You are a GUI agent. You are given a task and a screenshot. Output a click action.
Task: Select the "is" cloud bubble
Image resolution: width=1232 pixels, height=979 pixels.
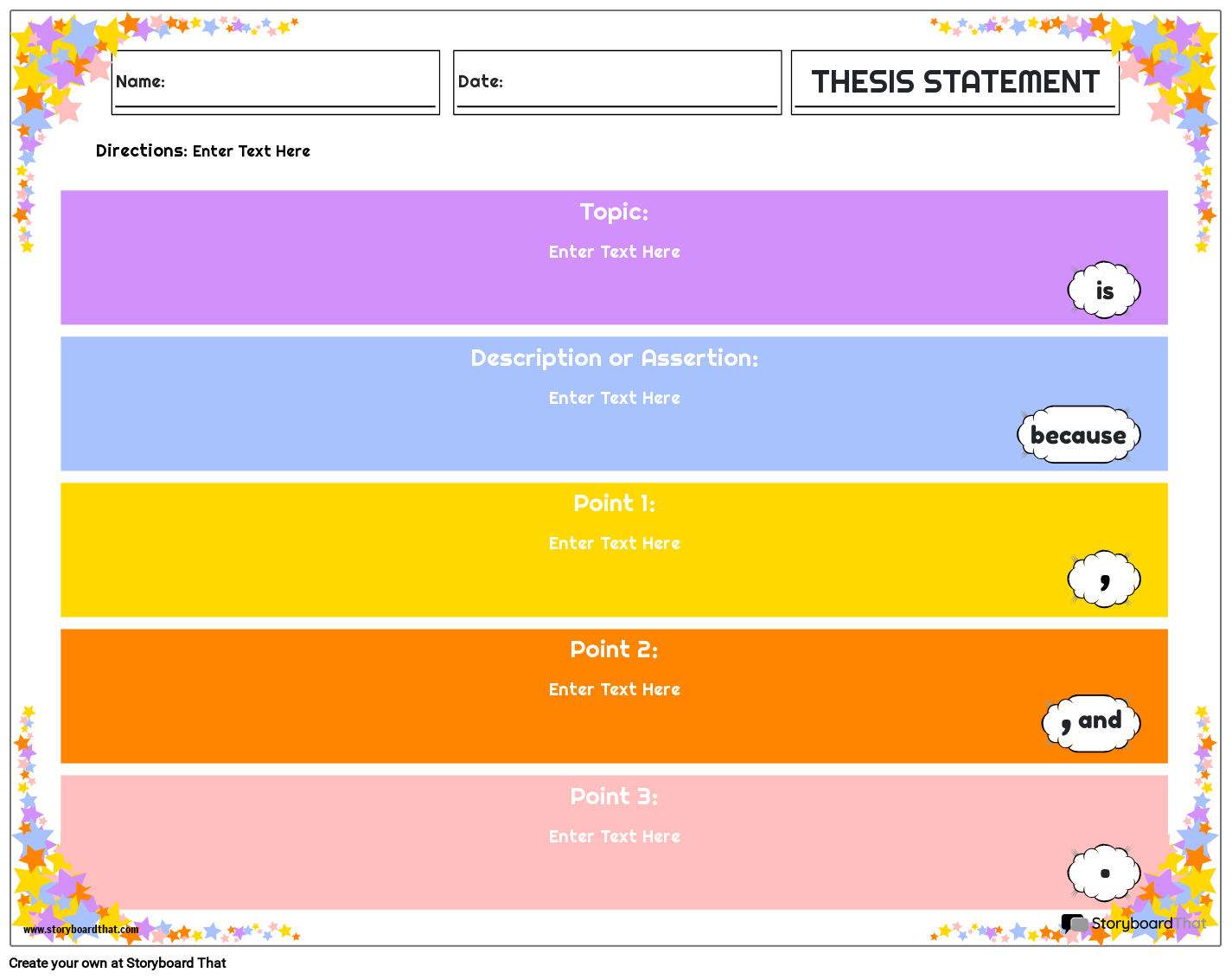point(1104,291)
